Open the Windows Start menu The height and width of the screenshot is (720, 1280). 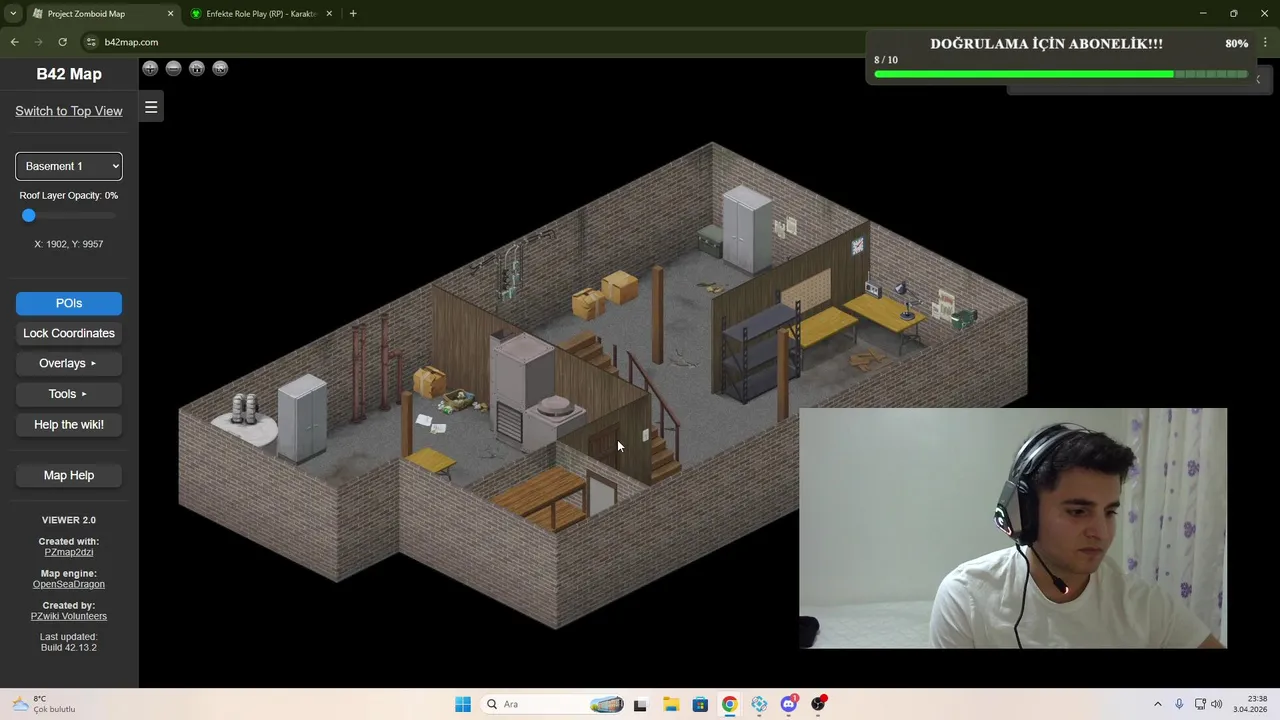click(x=463, y=704)
